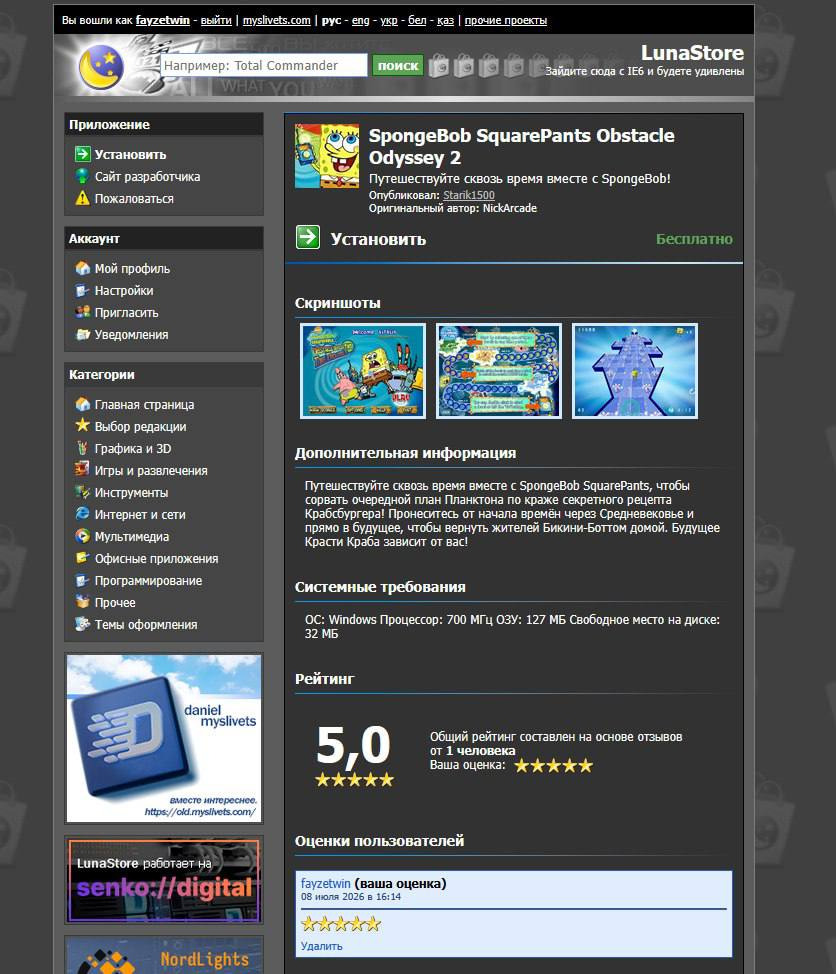This screenshot has width=836, height=974.
Task: Report the app via Пожаловаться
Action: click(134, 199)
